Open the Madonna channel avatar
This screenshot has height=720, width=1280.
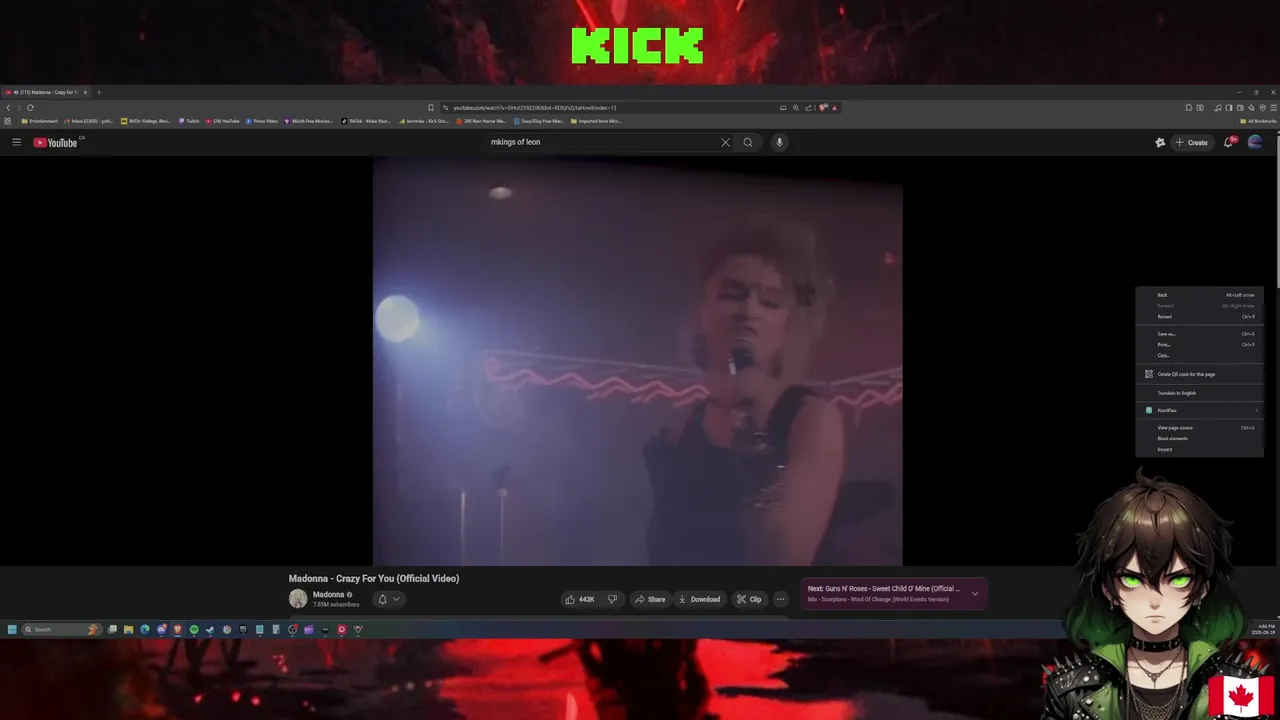point(298,599)
